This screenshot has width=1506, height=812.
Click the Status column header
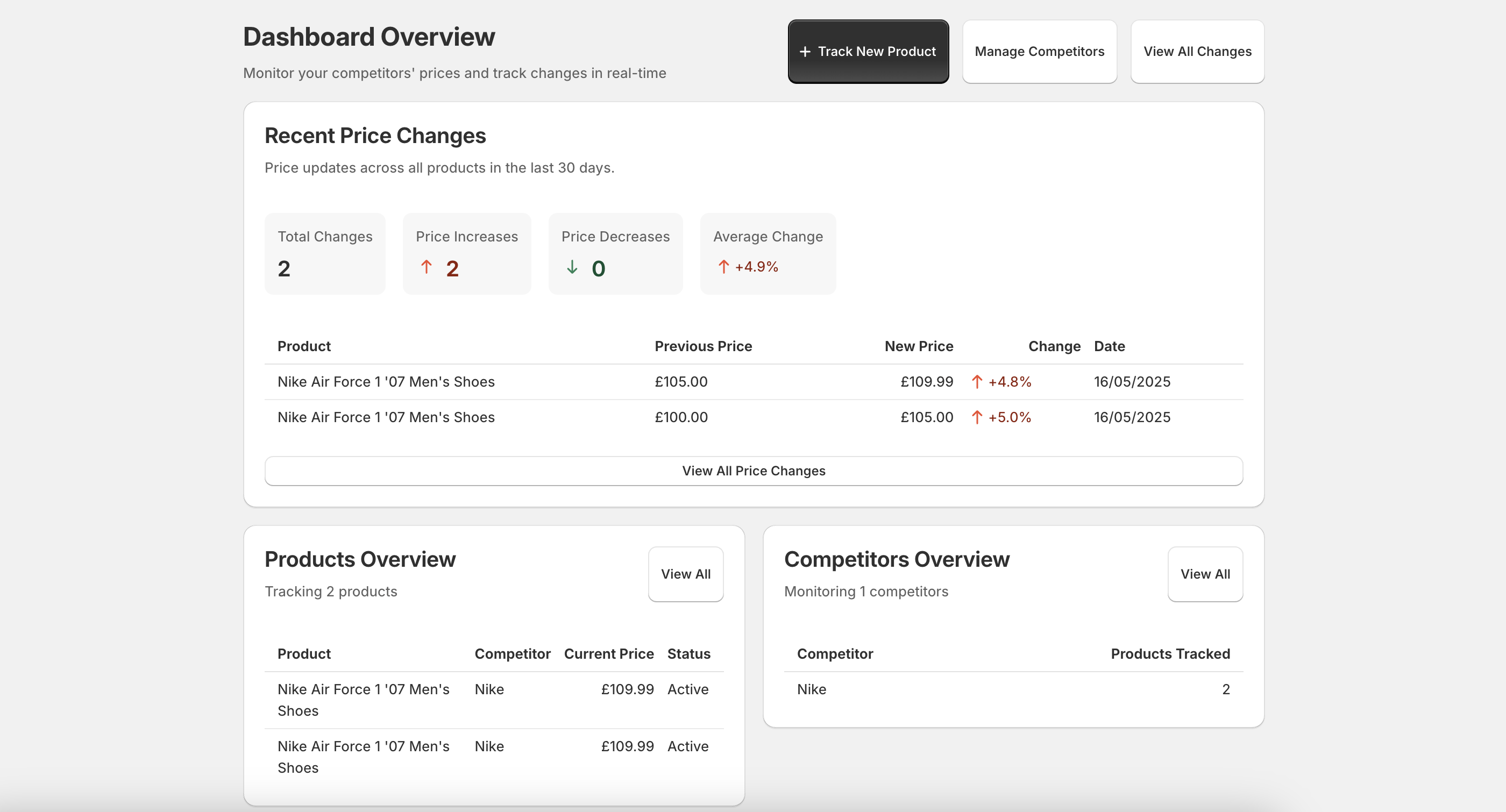point(688,653)
